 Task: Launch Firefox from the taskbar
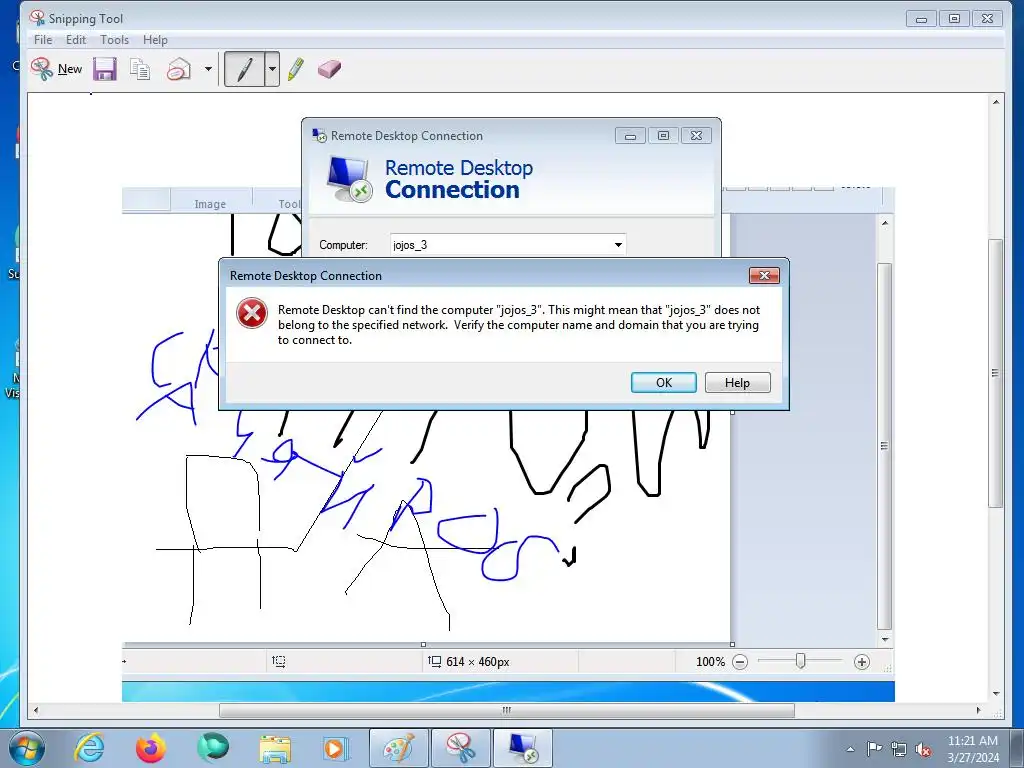151,748
